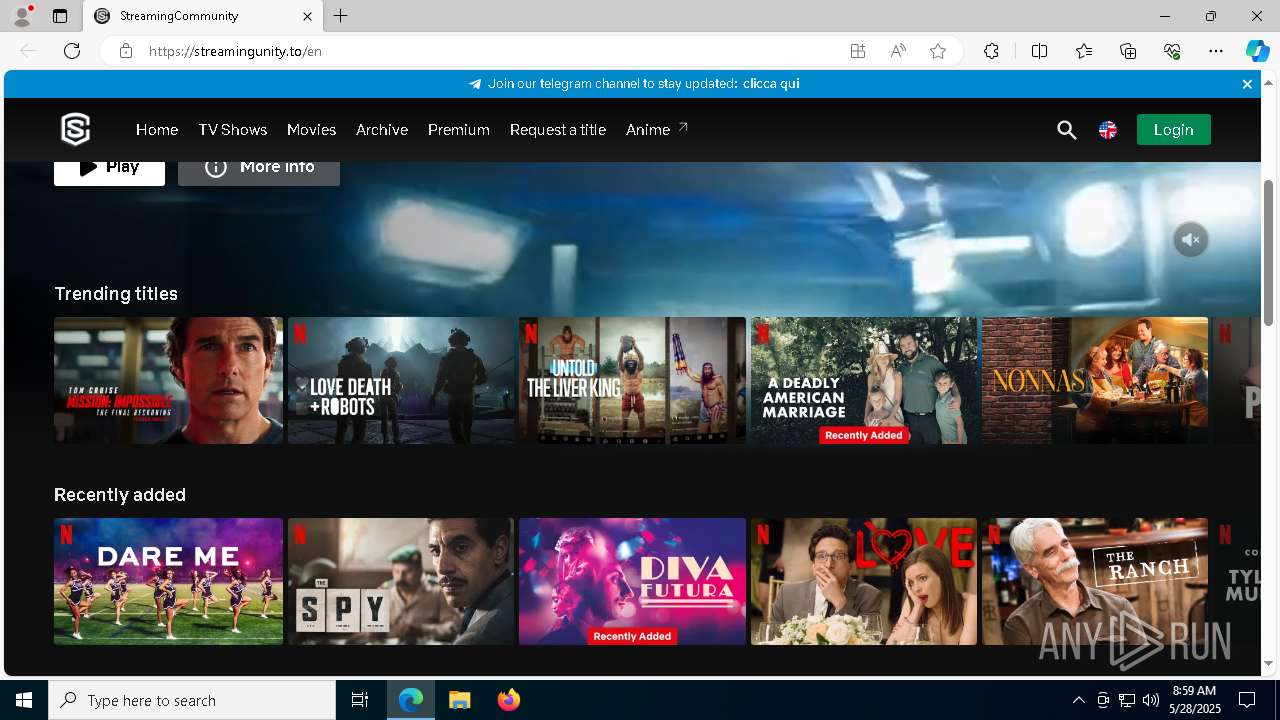This screenshot has height=720, width=1280.
Task: Open browser Extensions puzzle icon
Action: pos(991,51)
